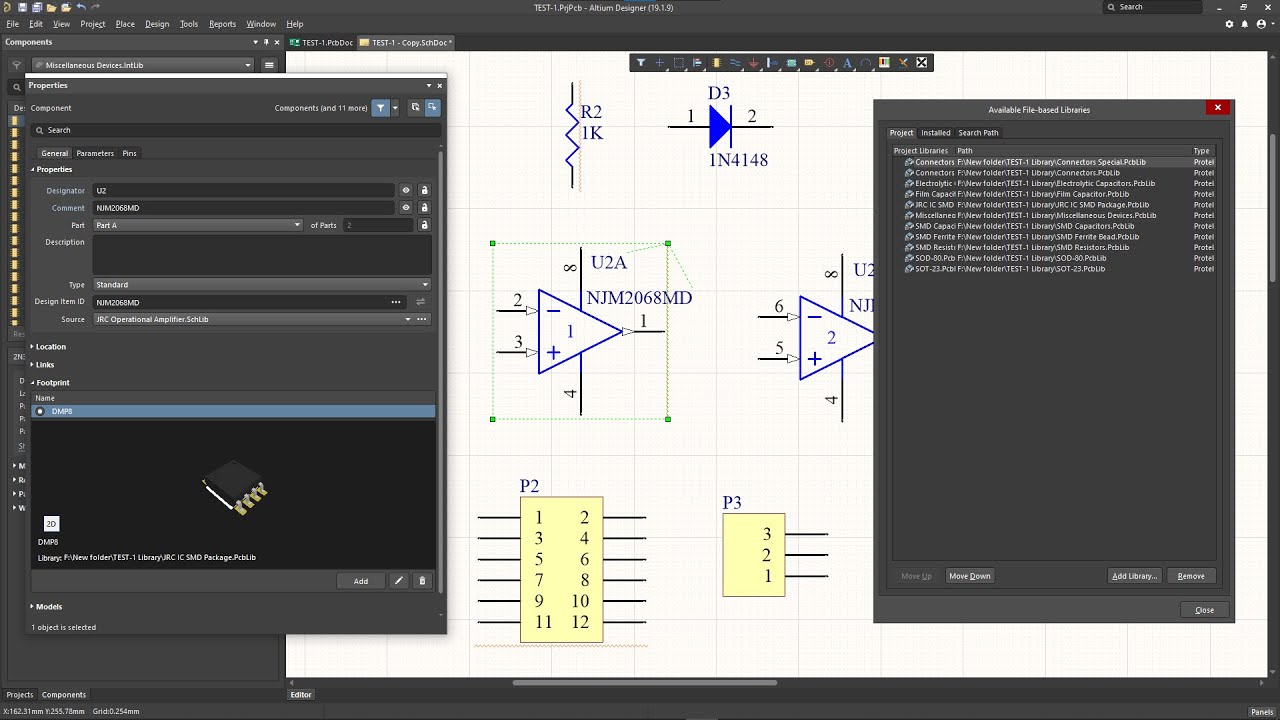This screenshot has width=1280, height=720.
Task: Open the Type Standard dropdown
Action: point(262,285)
